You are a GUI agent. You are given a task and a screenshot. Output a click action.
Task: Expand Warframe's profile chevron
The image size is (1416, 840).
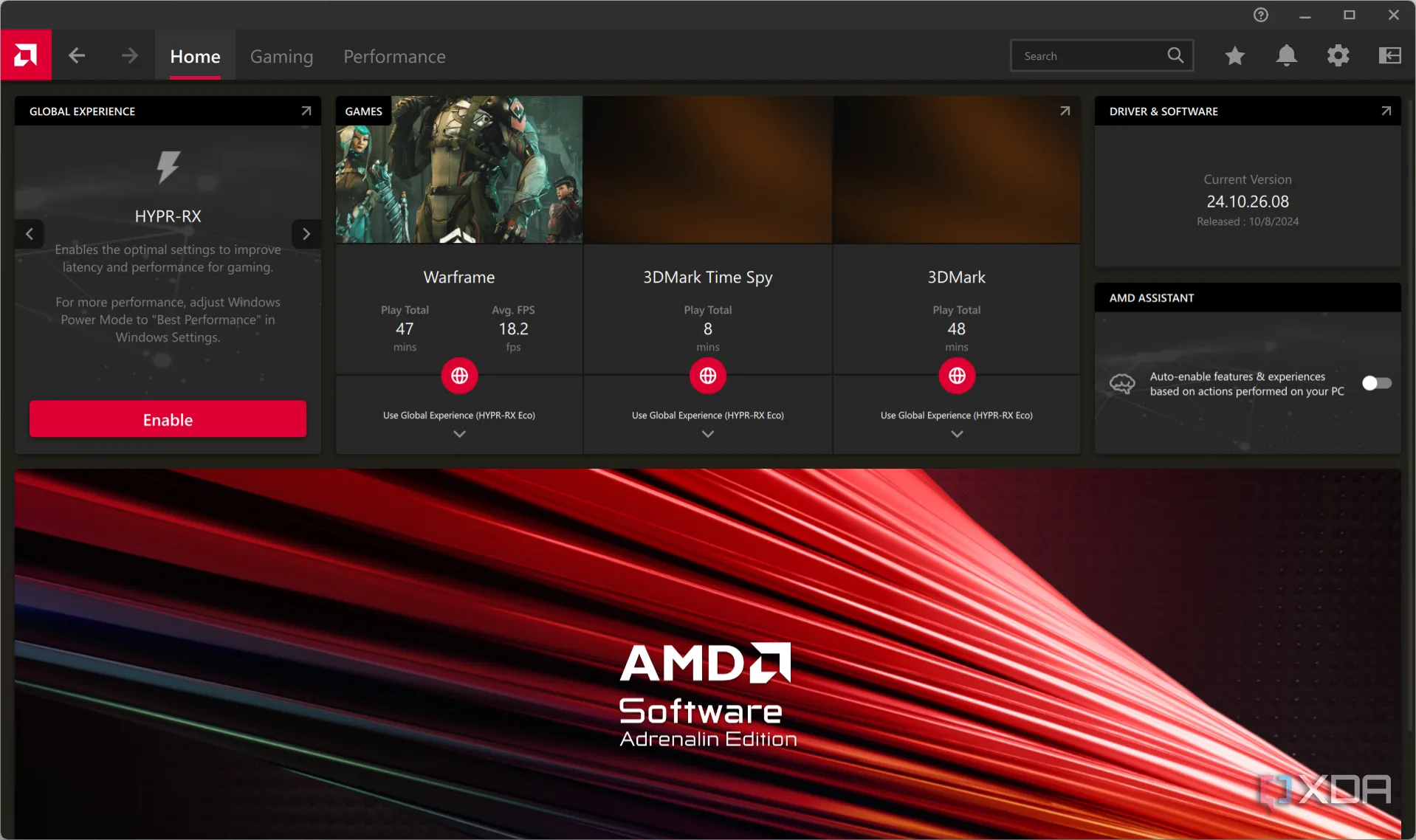click(x=459, y=434)
